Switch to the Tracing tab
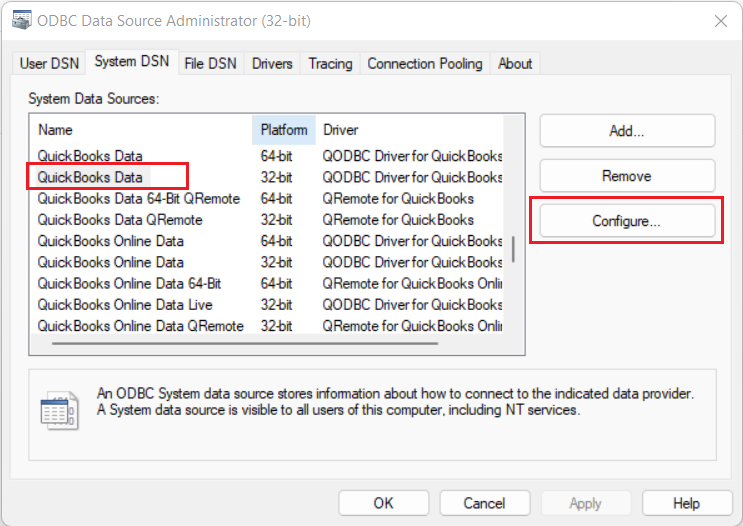The width and height of the screenshot is (743, 526). tap(330, 63)
